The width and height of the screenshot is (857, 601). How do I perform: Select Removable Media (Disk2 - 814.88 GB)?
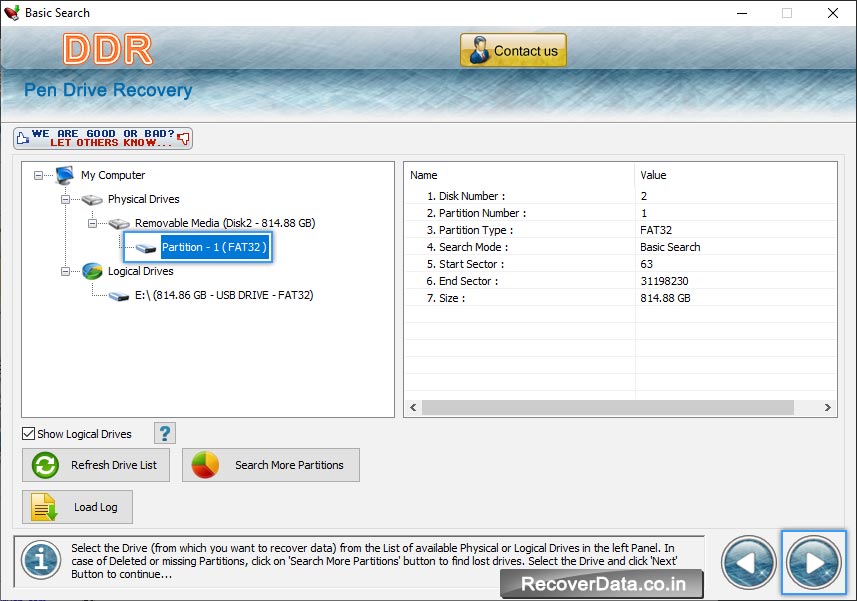click(225, 223)
